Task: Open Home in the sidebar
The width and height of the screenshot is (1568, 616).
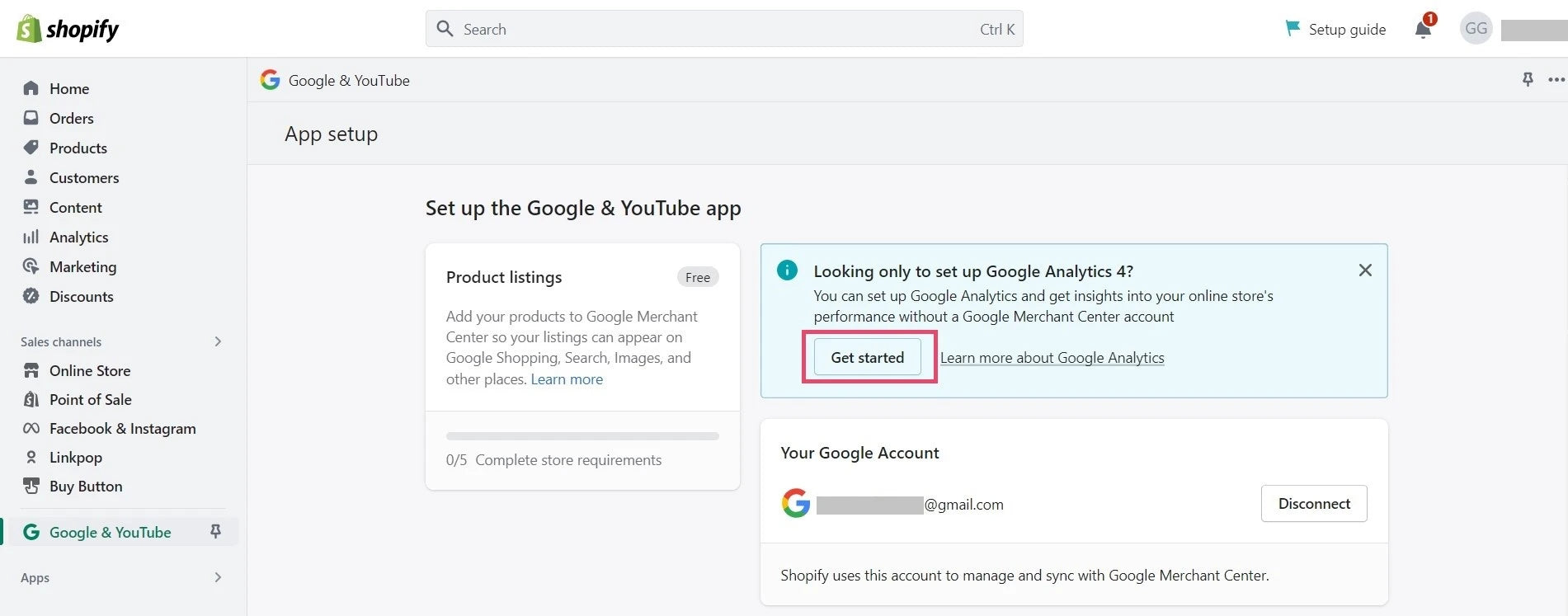Action: pos(69,88)
